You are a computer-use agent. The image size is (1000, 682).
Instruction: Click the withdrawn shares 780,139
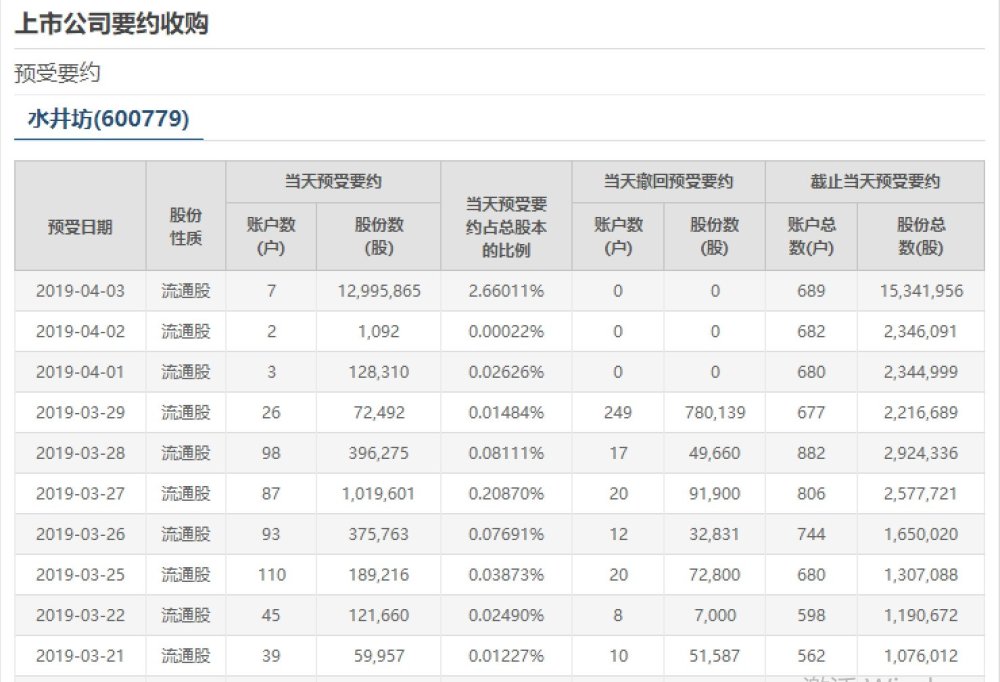[715, 413]
